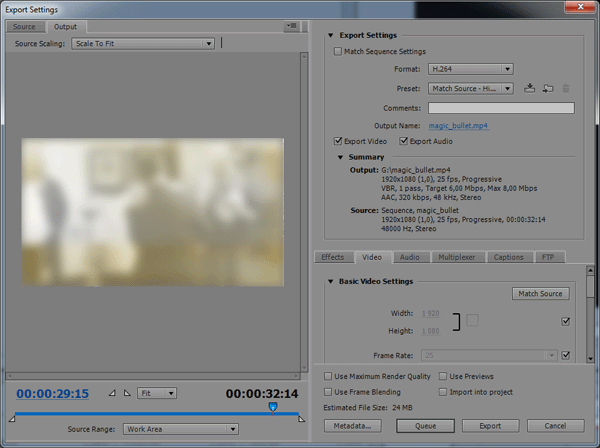
Task: Open the Multiplexer tab
Action: click(457, 257)
